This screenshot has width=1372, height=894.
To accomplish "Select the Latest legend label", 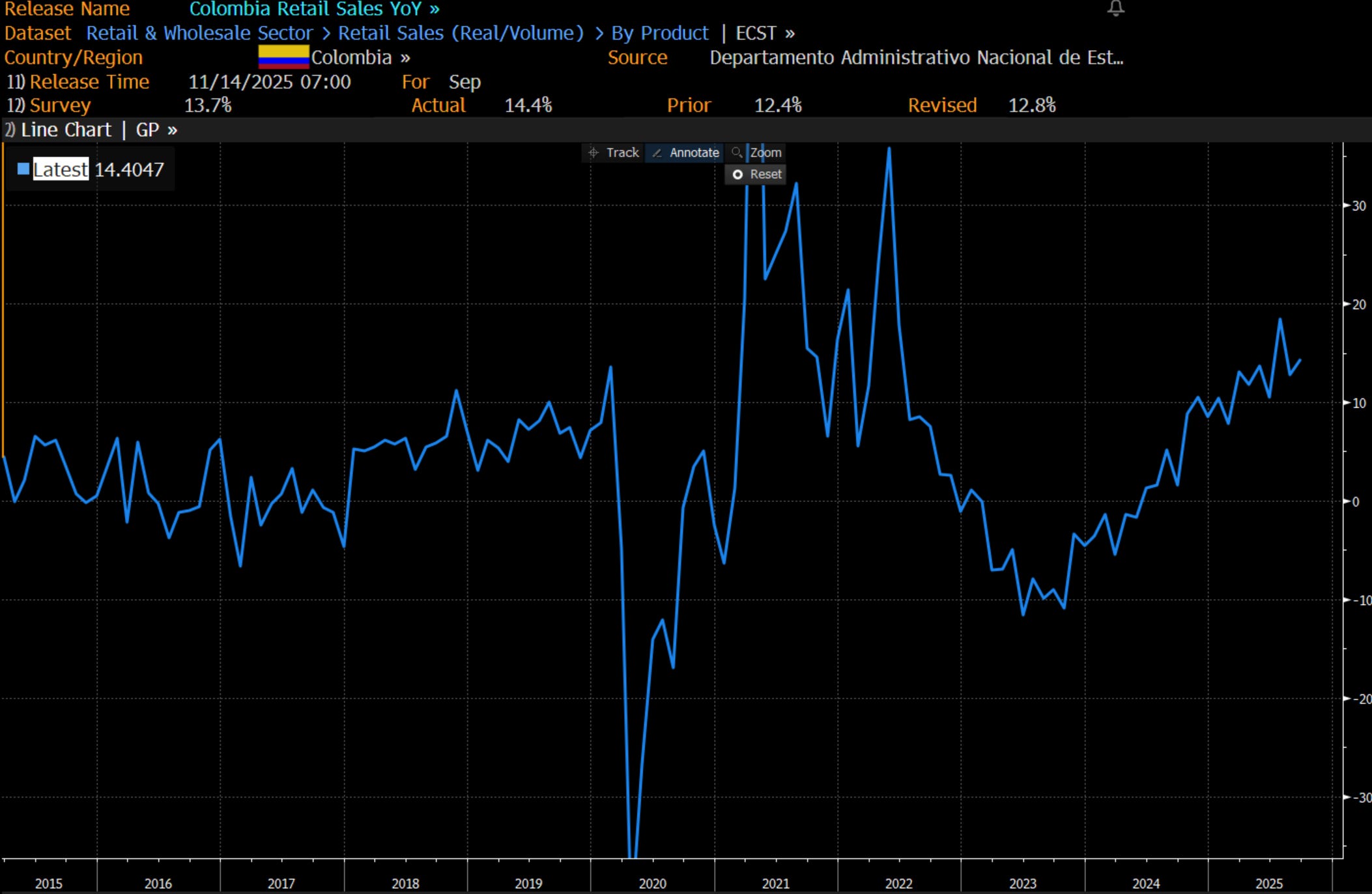I will [61, 169].
